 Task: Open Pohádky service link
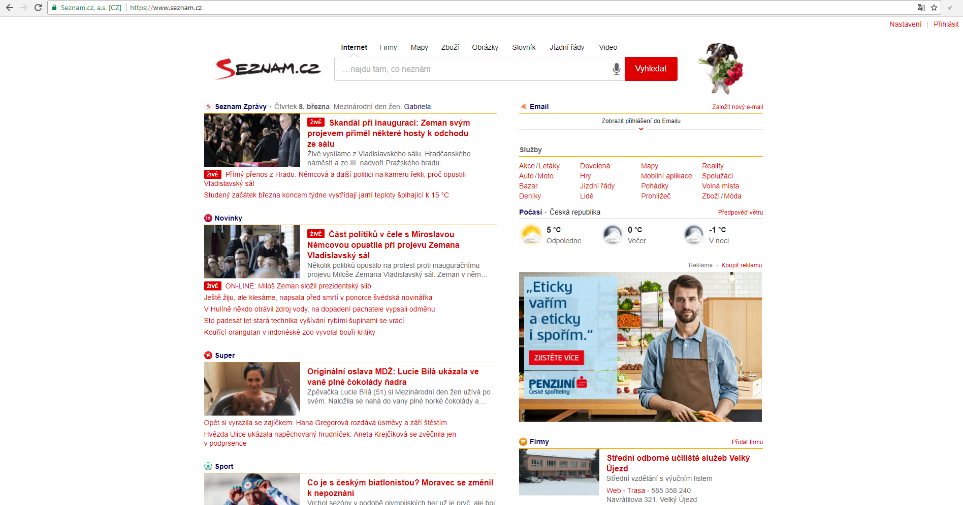[x=655, y=186]
